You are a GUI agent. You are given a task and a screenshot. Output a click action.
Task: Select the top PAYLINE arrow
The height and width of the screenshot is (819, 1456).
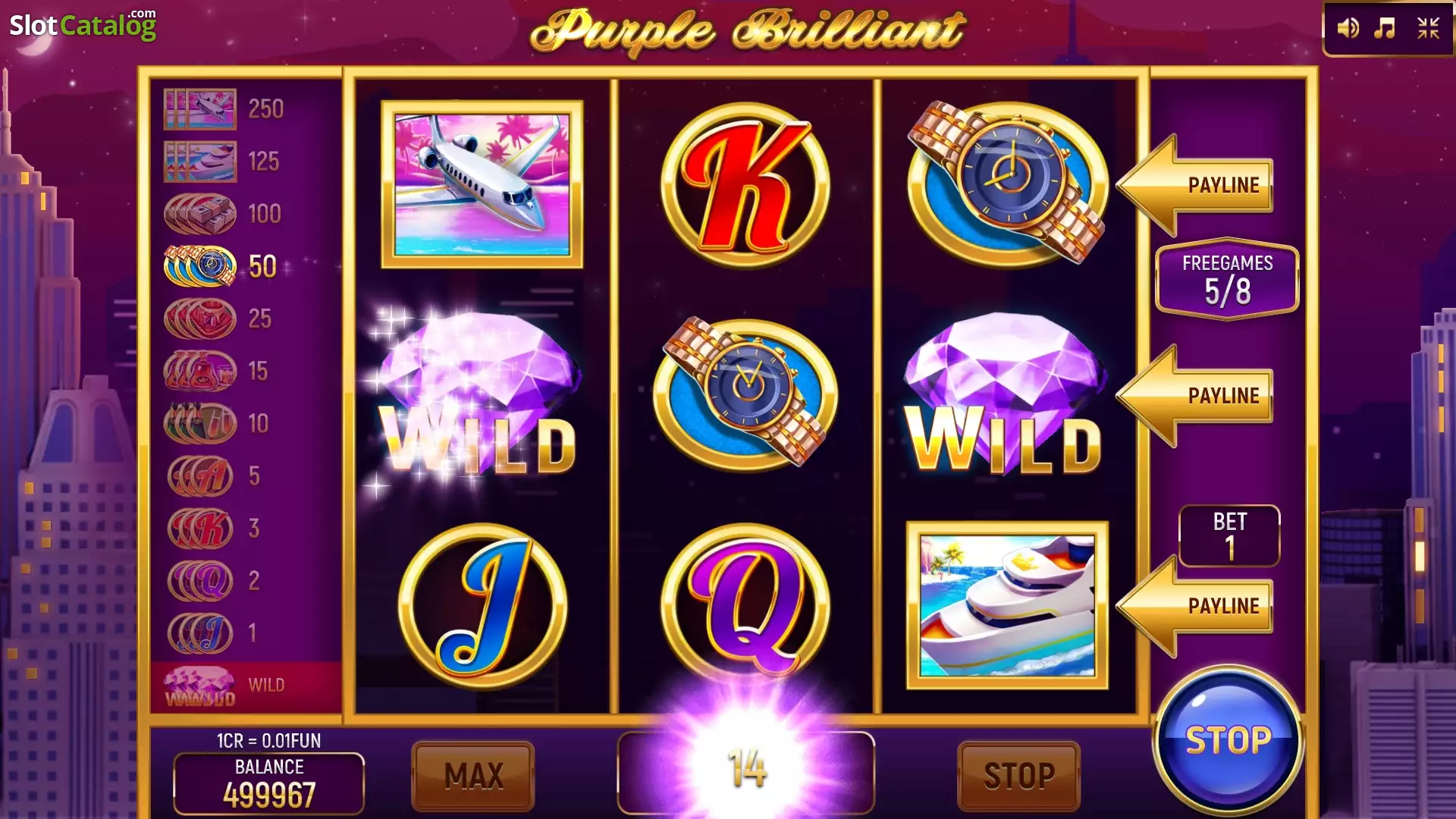1194,185
